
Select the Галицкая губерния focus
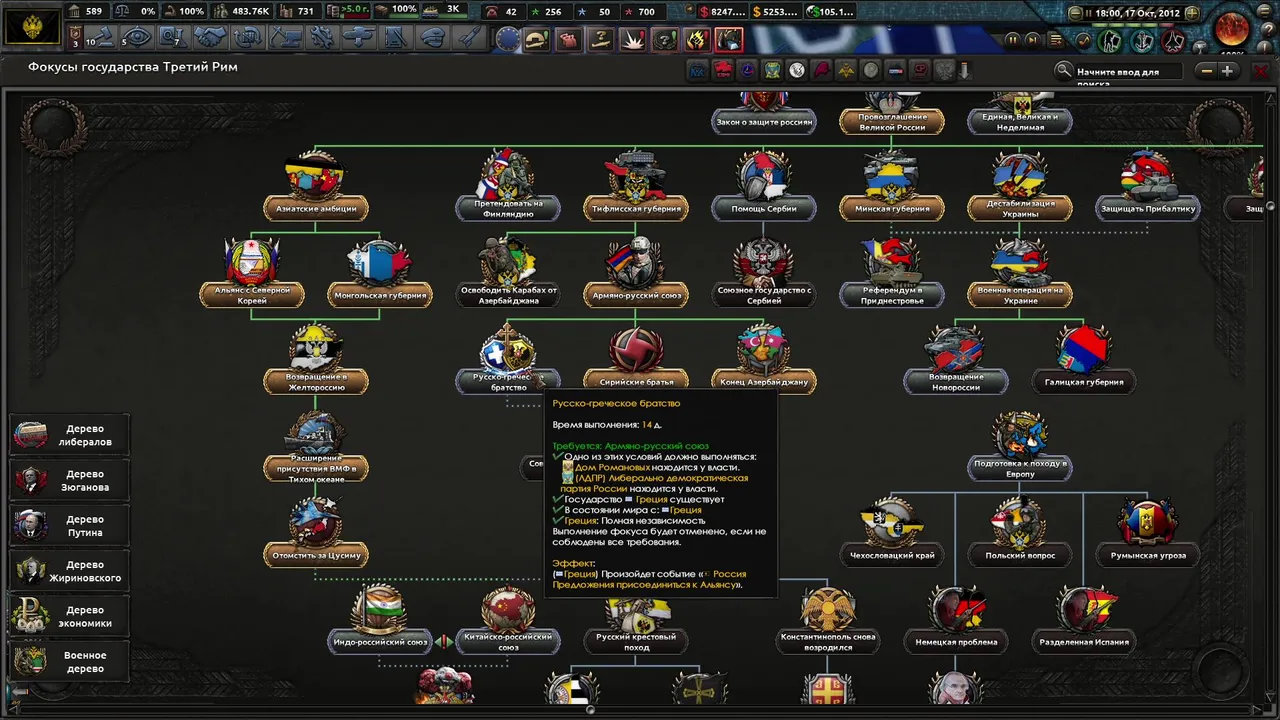[1084, 360]
